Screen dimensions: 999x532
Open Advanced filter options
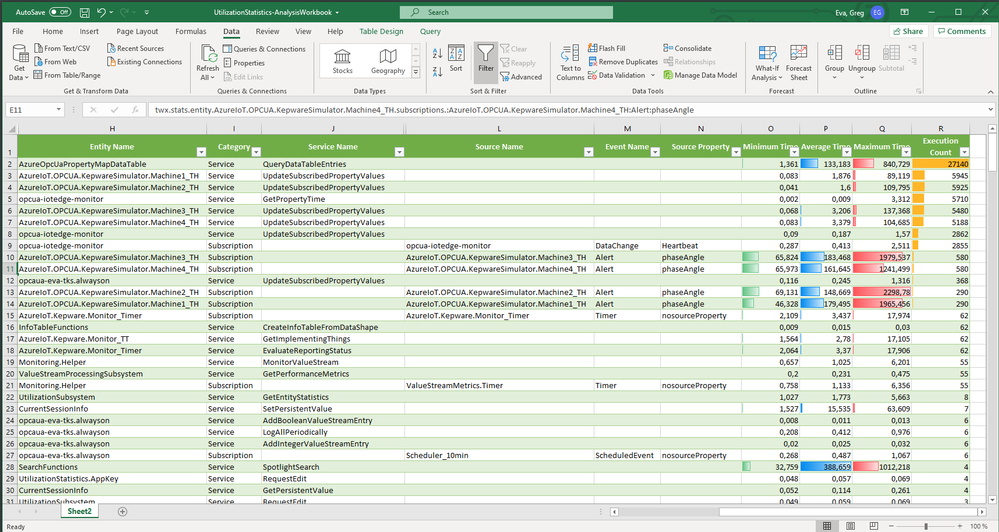tap(521, 76)
